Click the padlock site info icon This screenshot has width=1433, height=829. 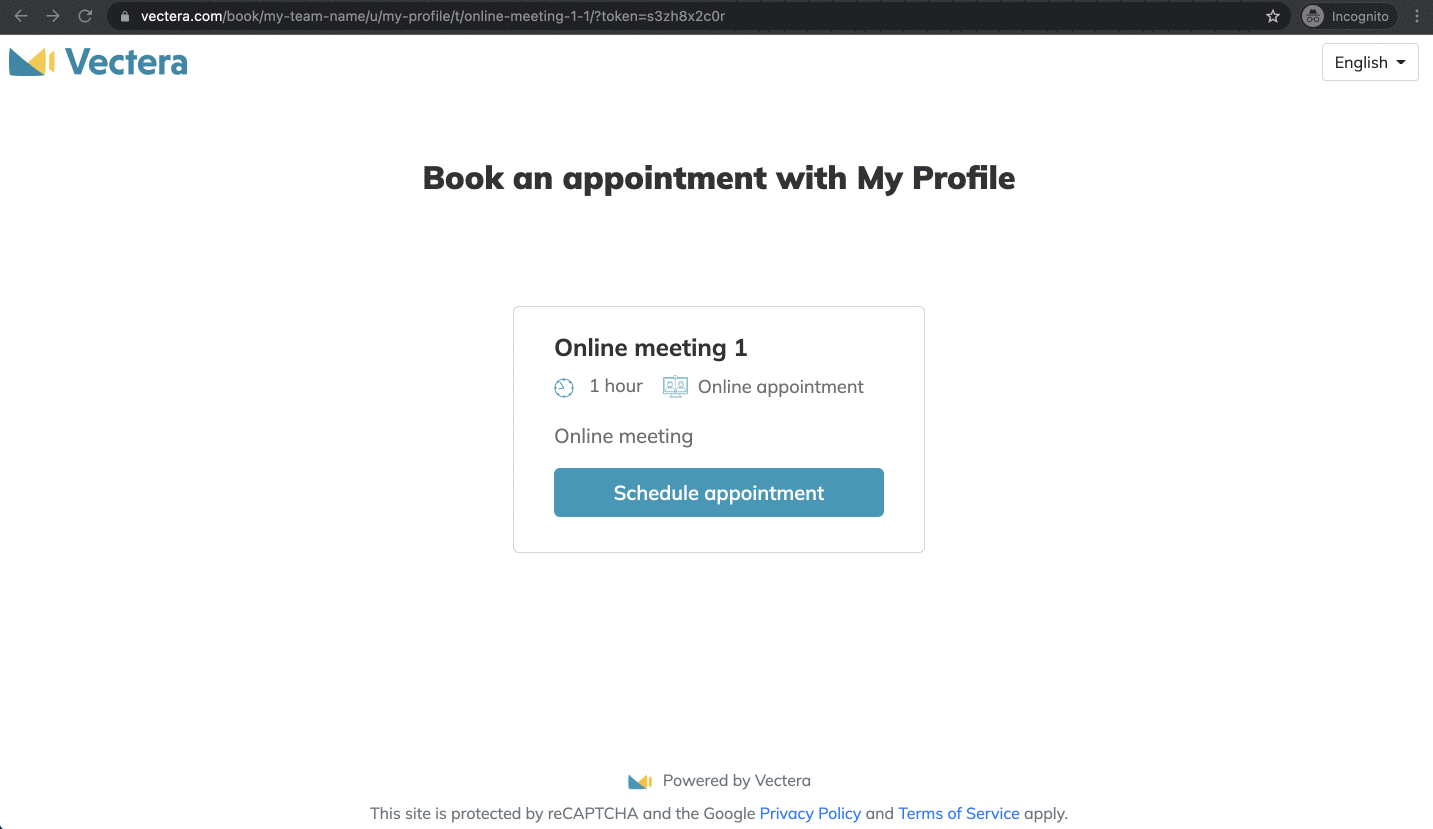(x=125, y=16)
